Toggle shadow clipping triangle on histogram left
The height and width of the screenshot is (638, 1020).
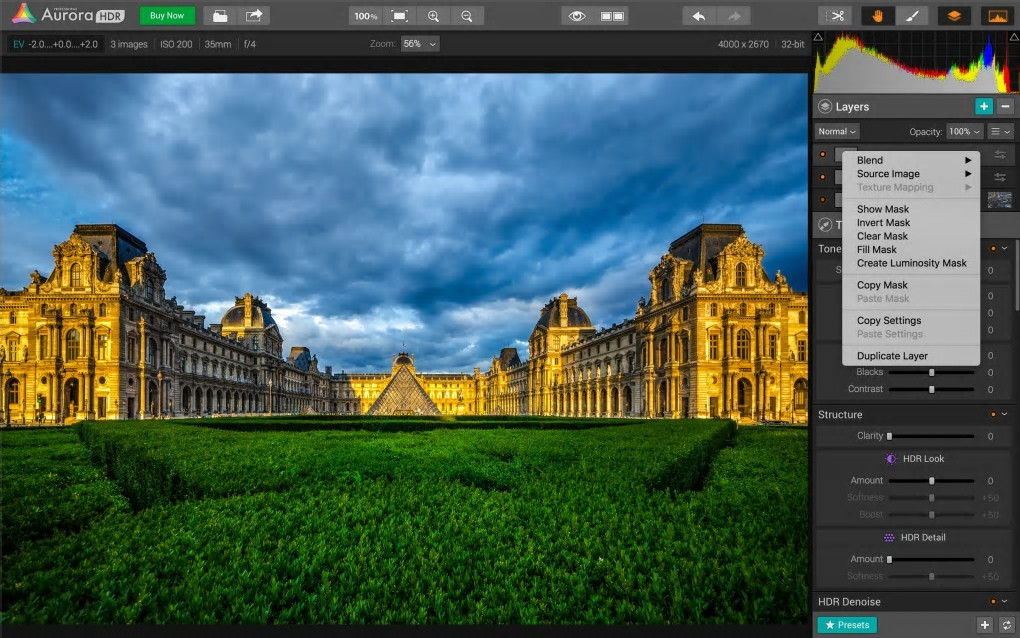(x=818, y=37)
